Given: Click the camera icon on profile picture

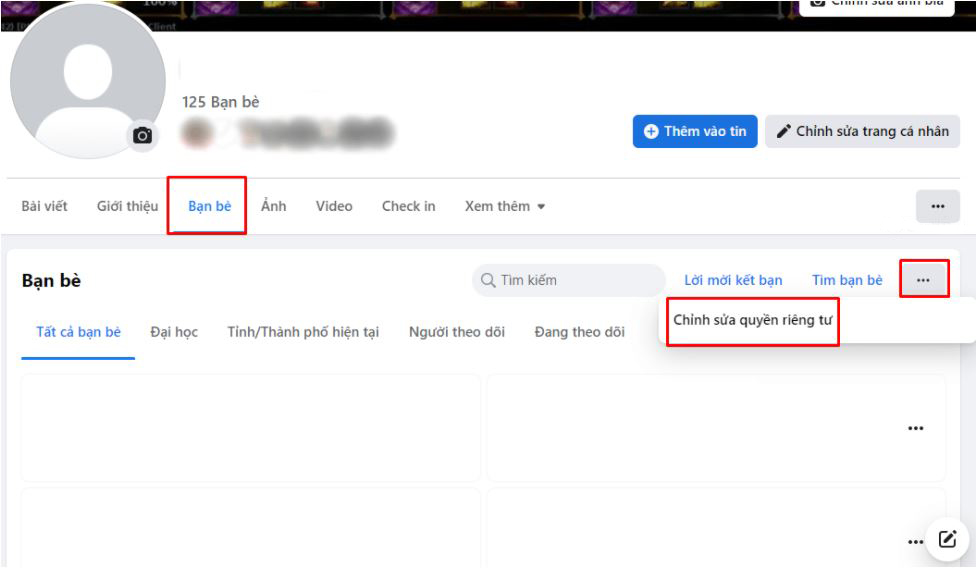Looking at the screenshot, I should 143,135.
